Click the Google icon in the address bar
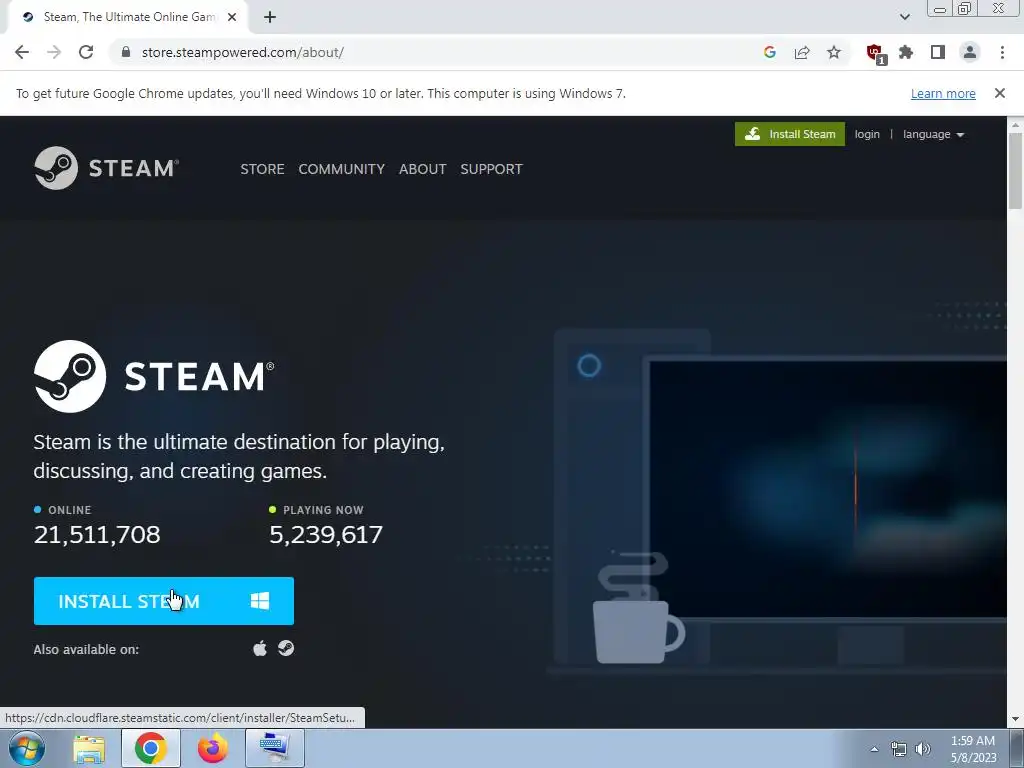This screenshot has height=768, width=1024. (770, 52)
